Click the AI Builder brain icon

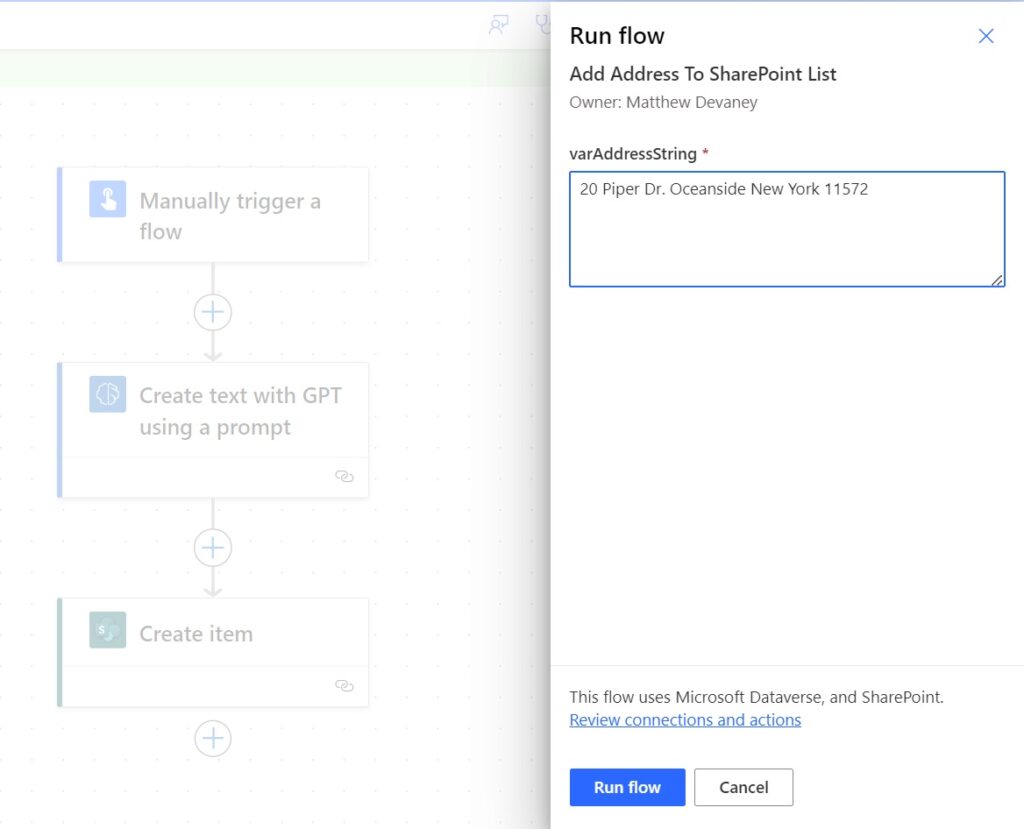click(107, 394)
